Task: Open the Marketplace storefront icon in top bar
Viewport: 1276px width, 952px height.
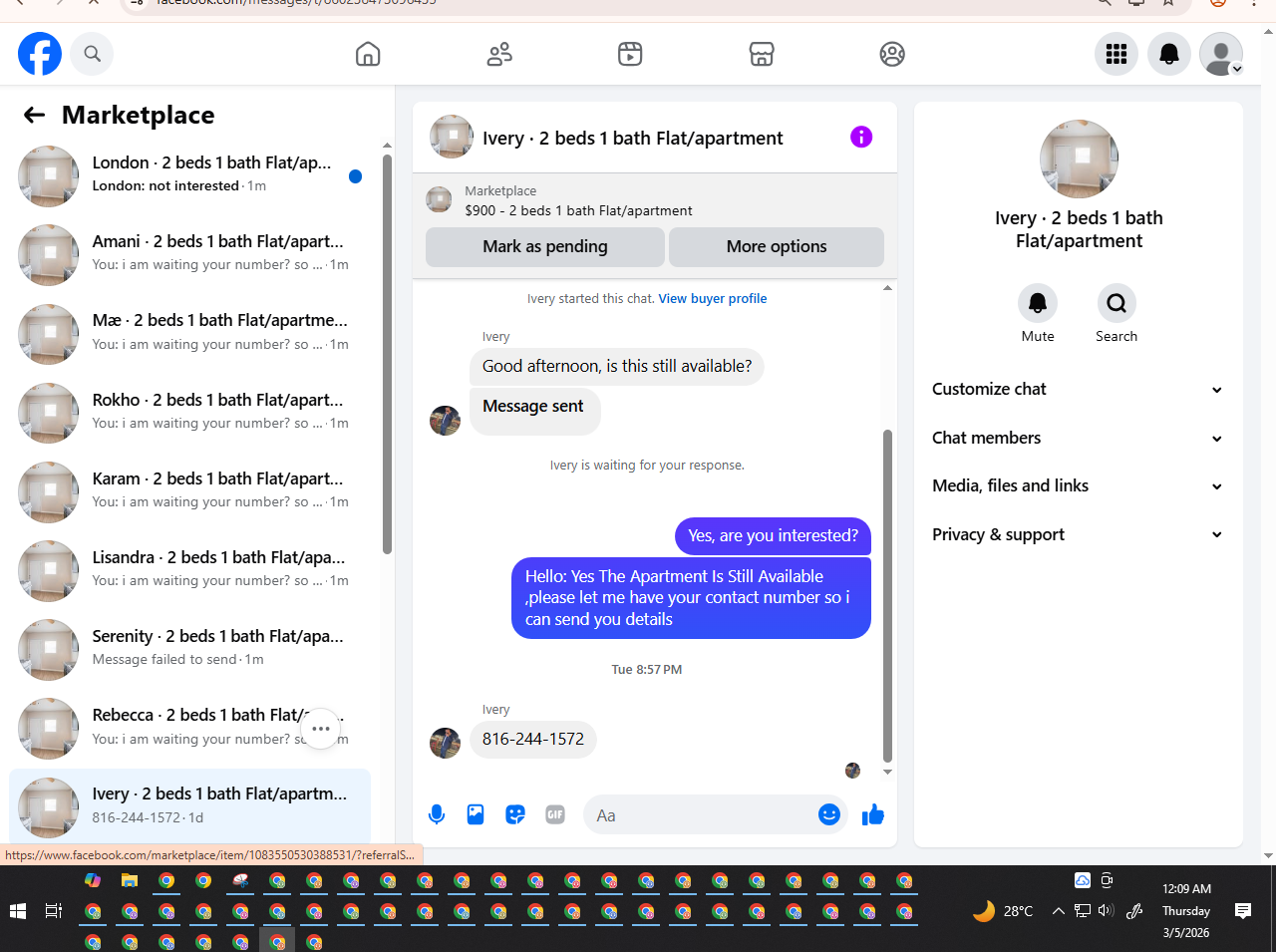Action: coord(762,54)
